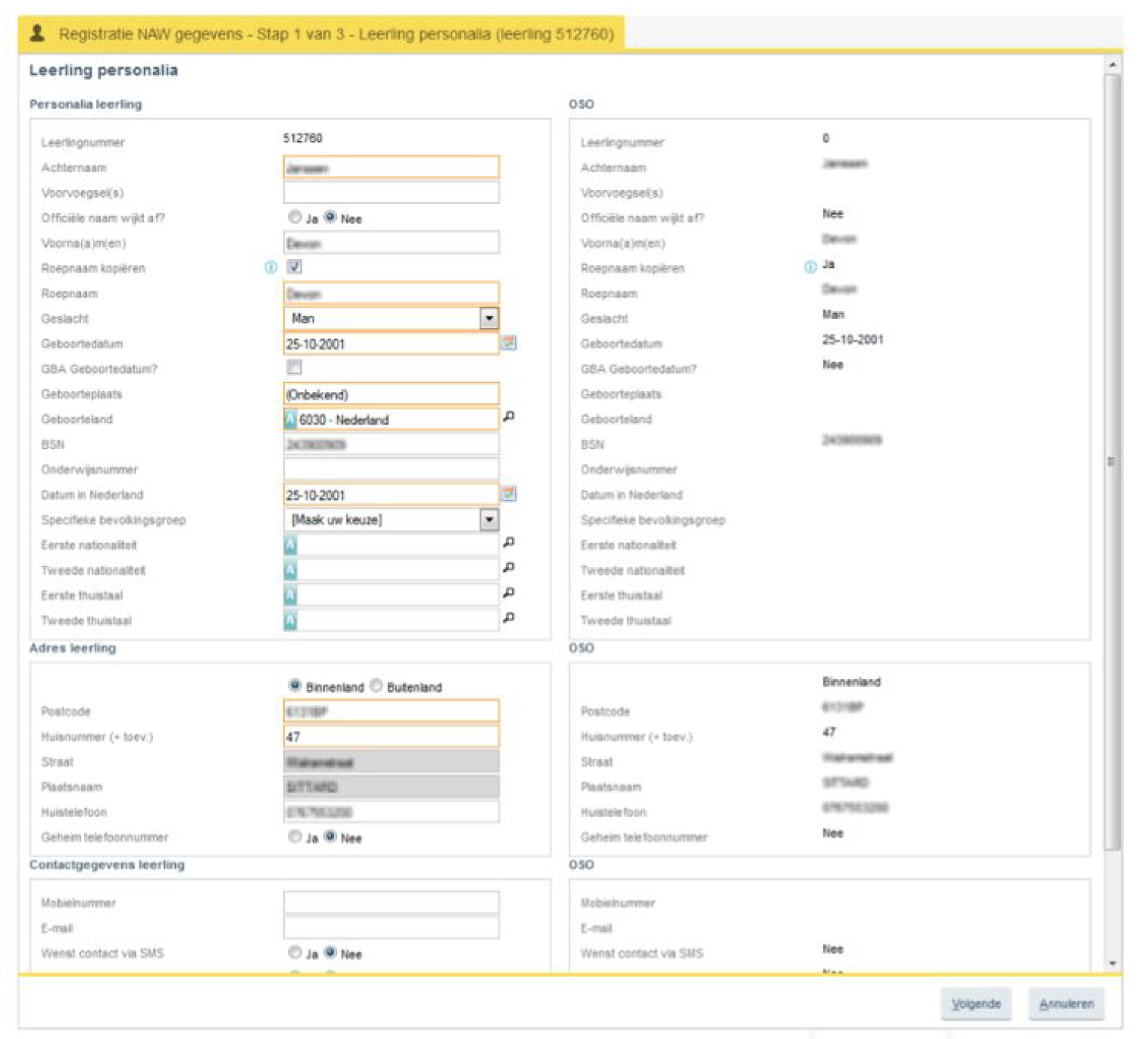Click the Annuleren button
The height and width of the screenshot is (1039, 1148).
[x=1065, y=1004]
